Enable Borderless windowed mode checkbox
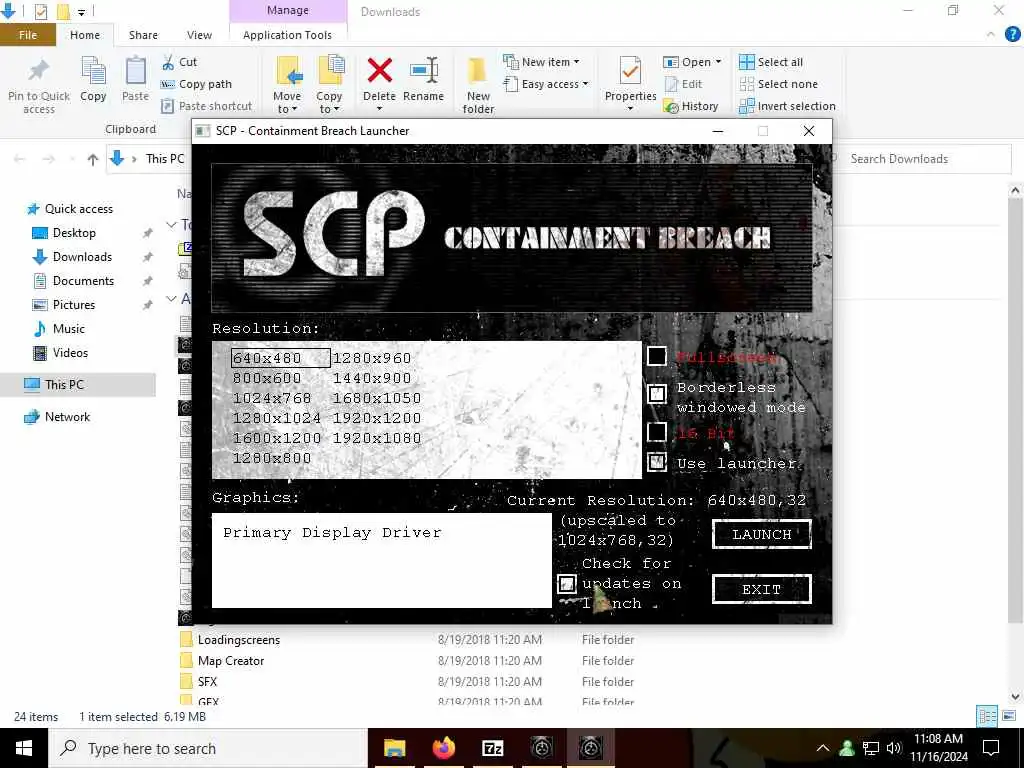Viewport: 1024px width, 768px height. pyautogui.click(x=656, y=393)
